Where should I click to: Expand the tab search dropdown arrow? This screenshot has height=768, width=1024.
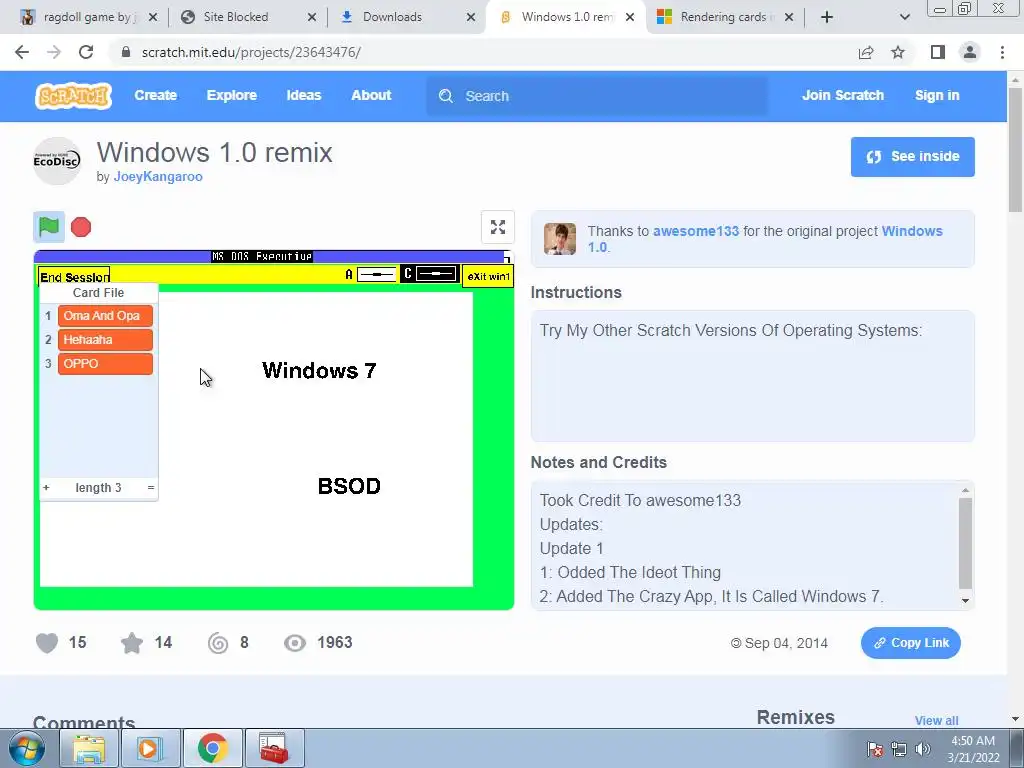[904, 17]
